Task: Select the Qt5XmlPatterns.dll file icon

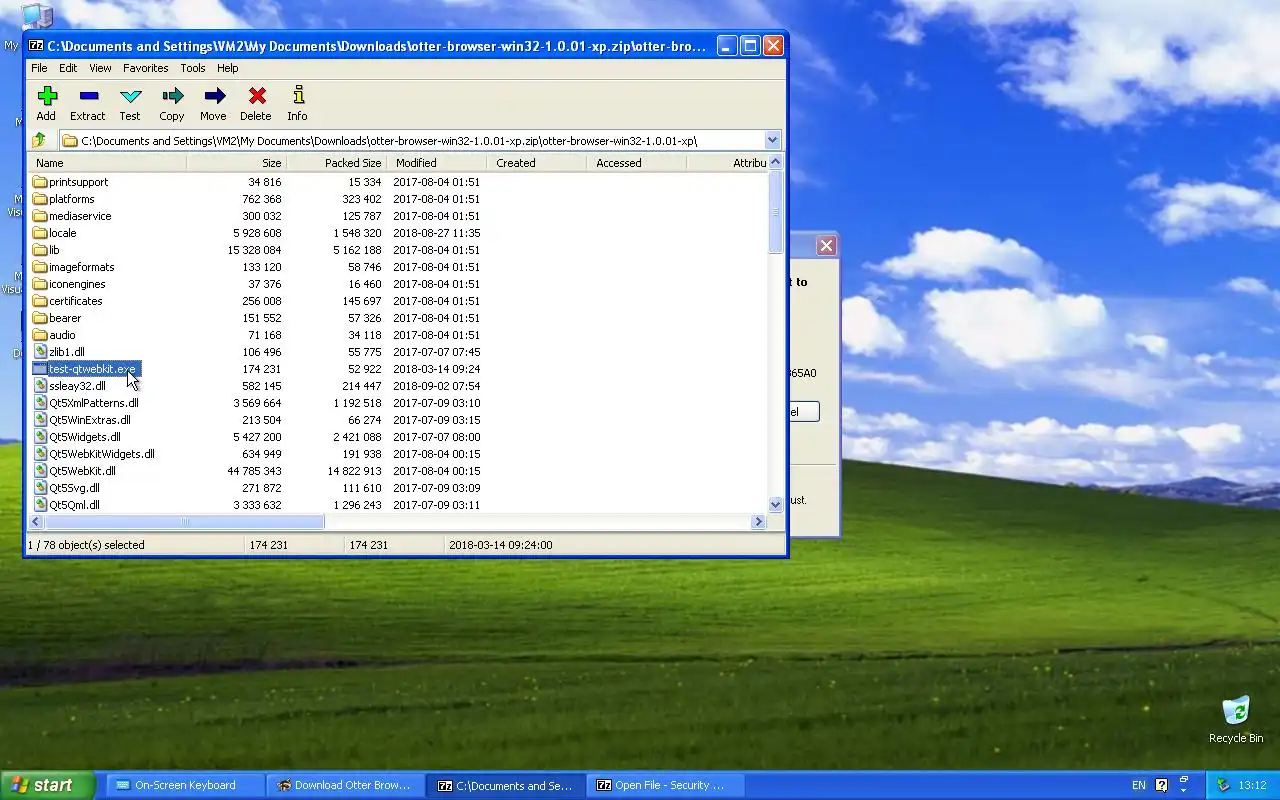Action: coord(40,403)
